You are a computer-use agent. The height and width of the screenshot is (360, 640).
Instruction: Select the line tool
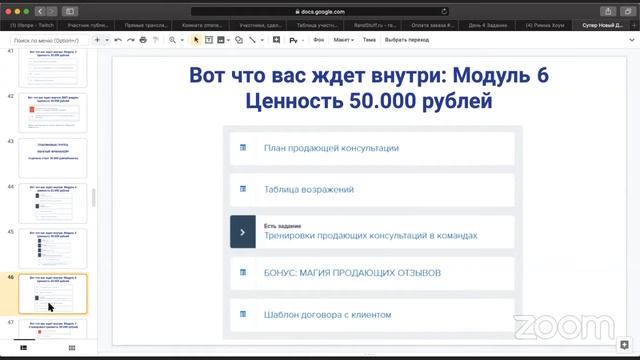pyautogui.click(x=252, y=40)
